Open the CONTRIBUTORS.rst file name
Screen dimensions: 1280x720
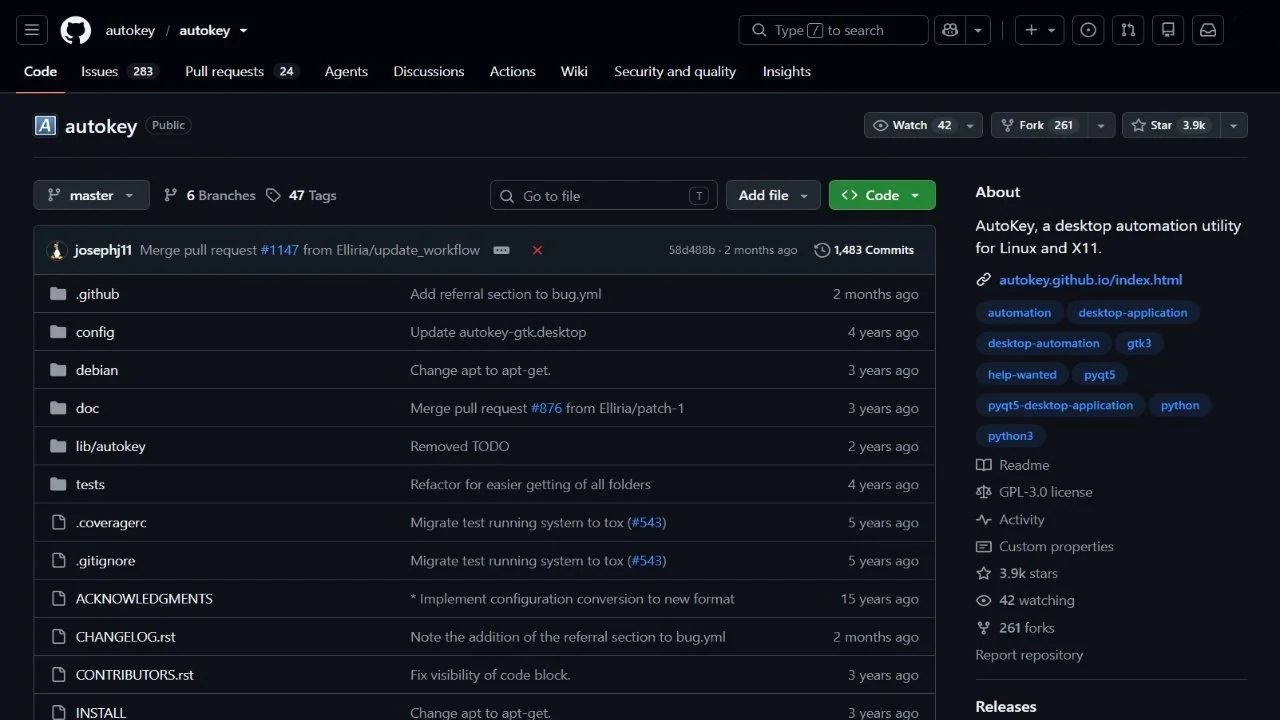135,675
